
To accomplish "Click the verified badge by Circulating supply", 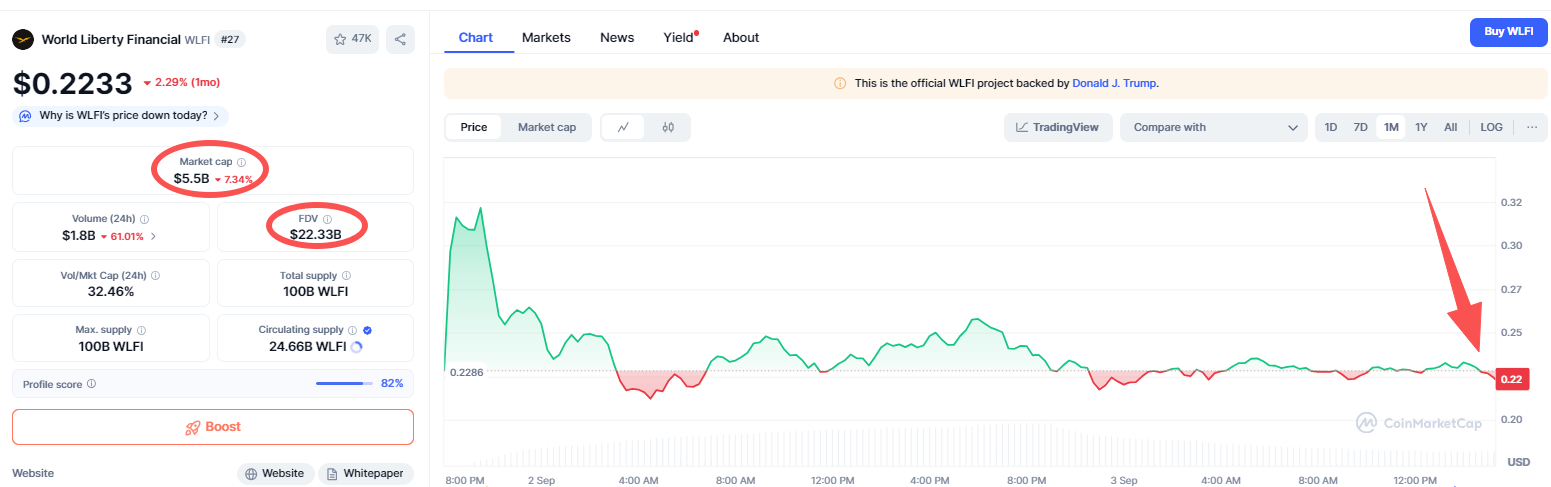I will tap(367, 329).
